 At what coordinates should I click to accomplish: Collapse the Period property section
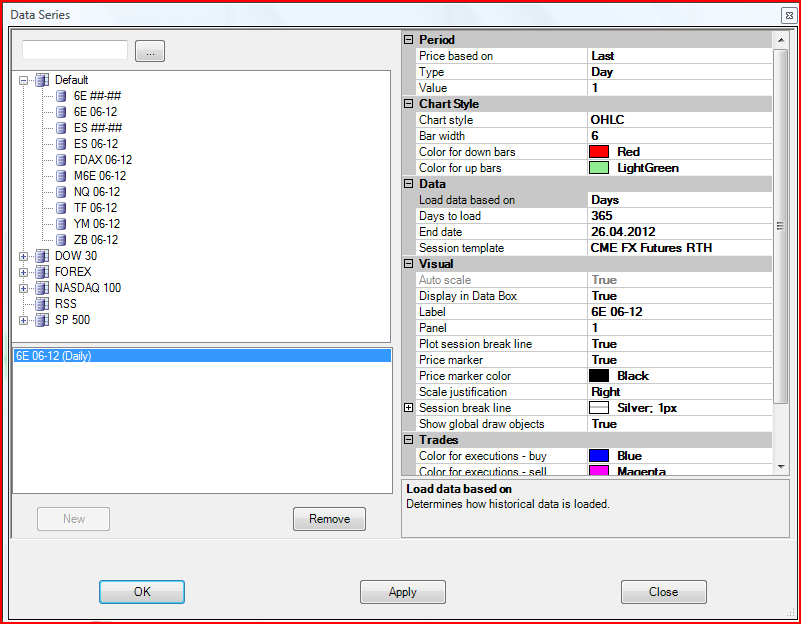pos(409,39)
